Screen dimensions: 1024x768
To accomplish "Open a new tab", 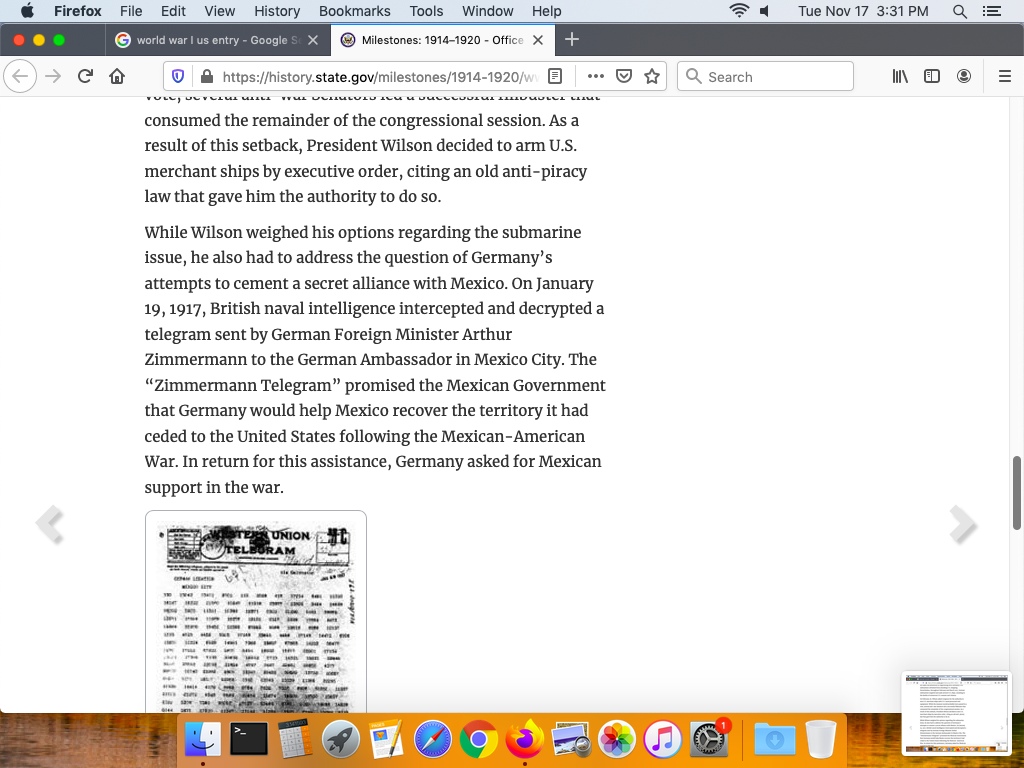I will pyautogui.click(x=572, y=40).
